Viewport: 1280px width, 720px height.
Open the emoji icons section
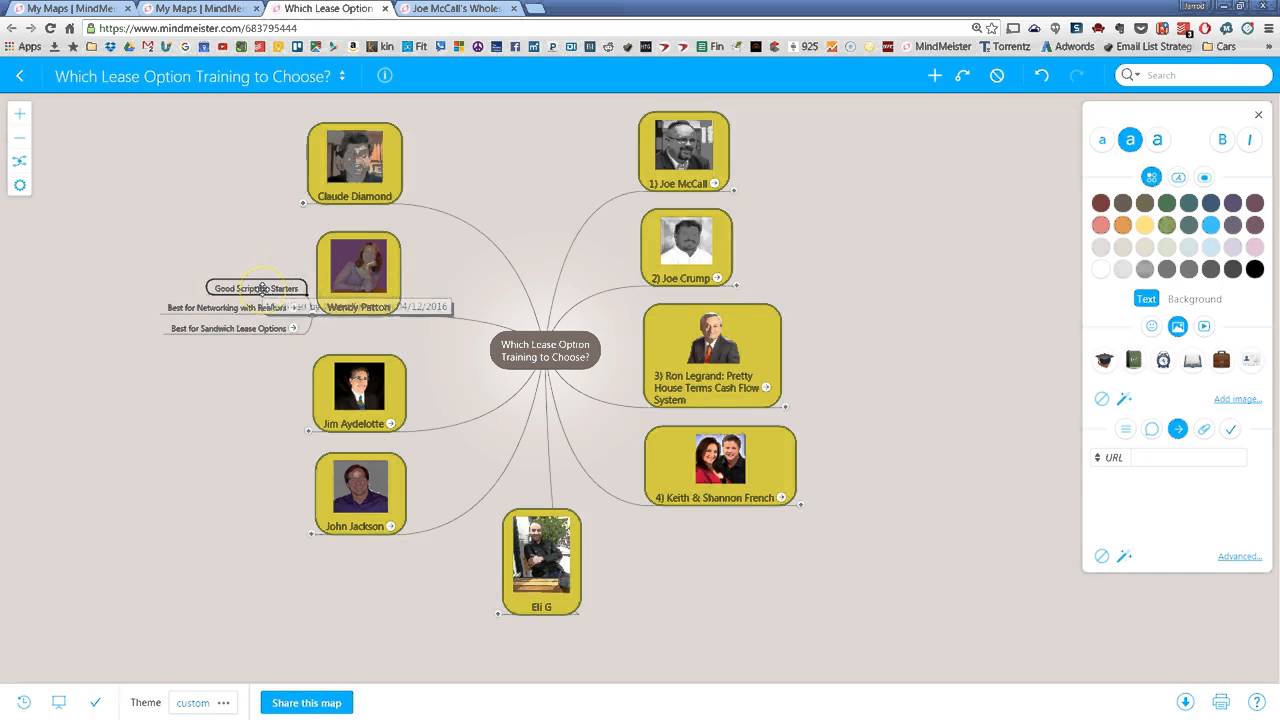point(1152,326)
